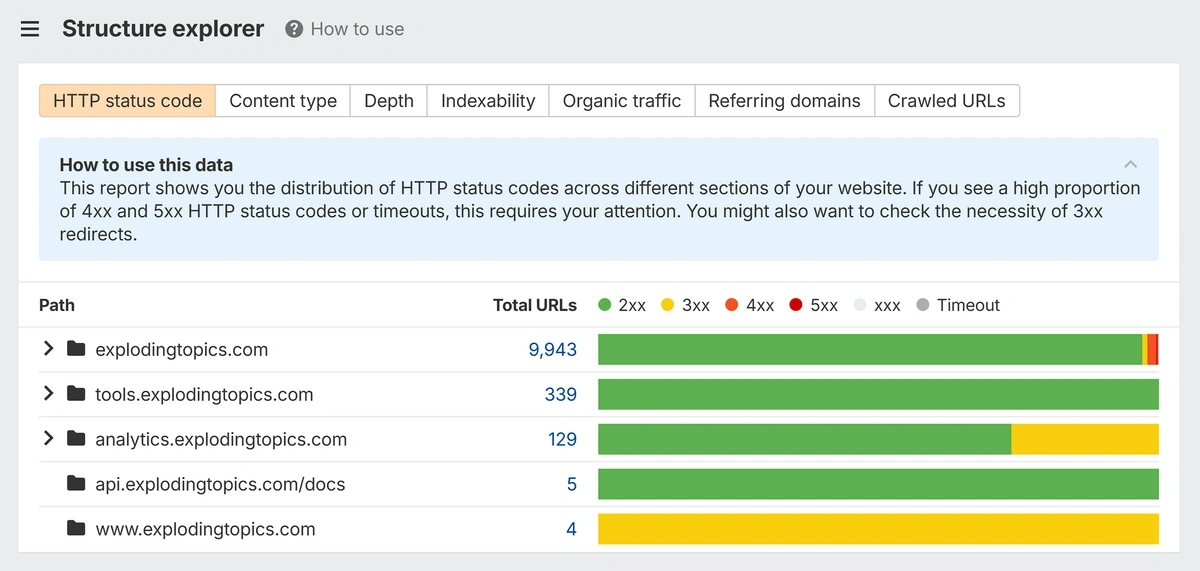Open the 9,943 total URLs link

tap(553, 349)
